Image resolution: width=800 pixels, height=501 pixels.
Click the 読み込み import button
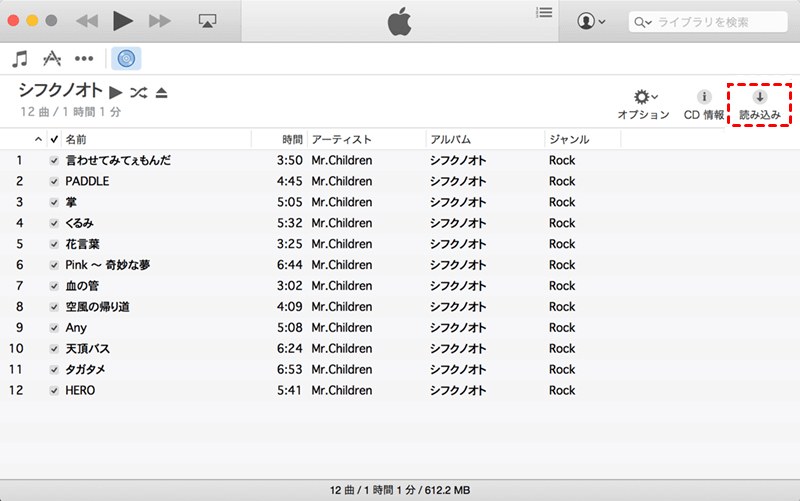click(759, 105)
